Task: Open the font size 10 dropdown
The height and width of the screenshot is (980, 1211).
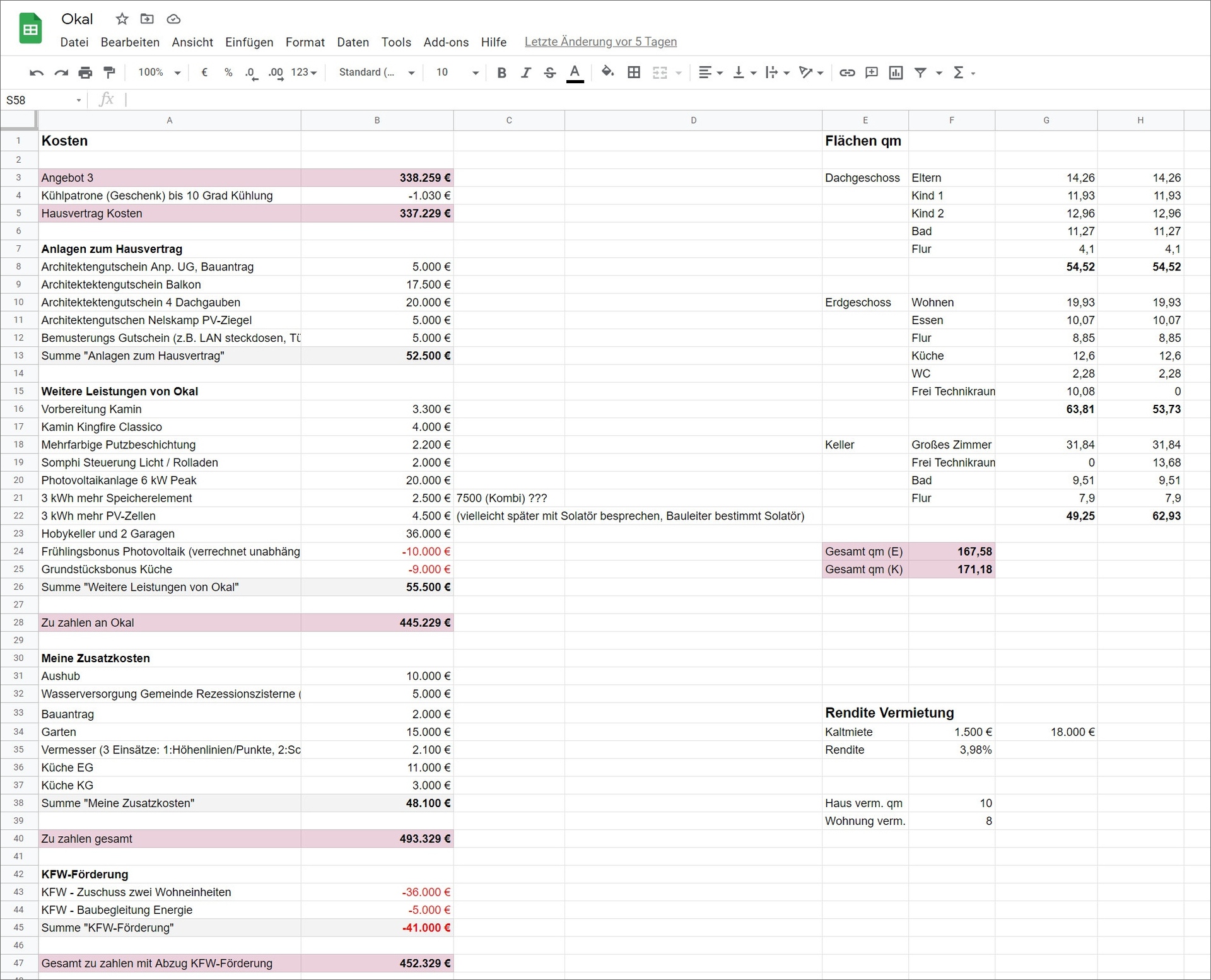Action: [457, 73]
